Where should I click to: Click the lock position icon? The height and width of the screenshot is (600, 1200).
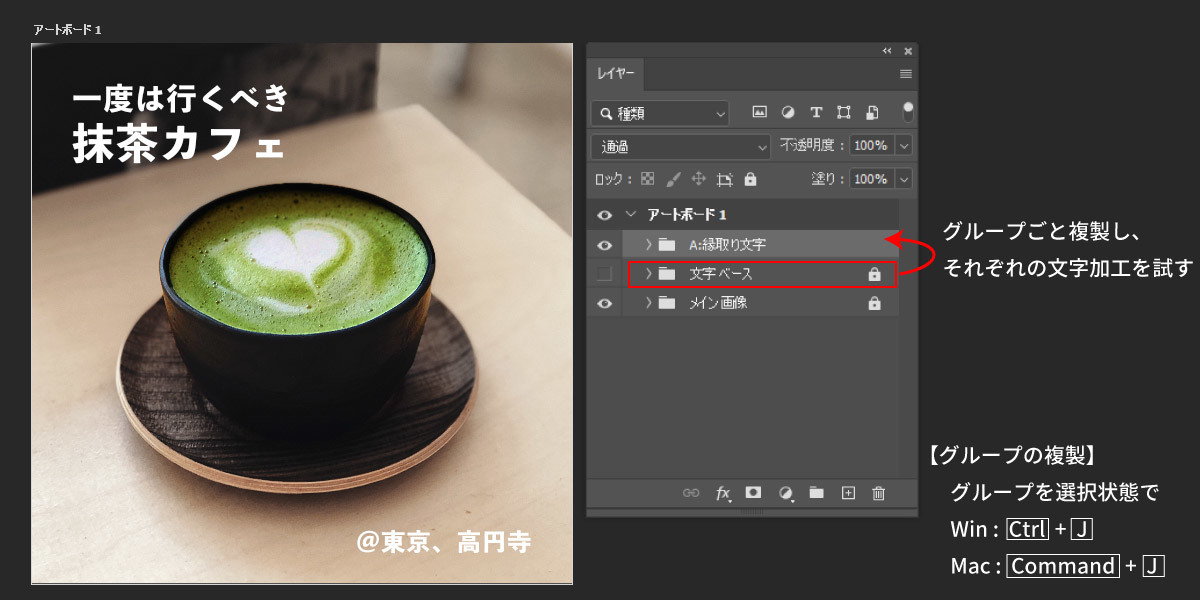[x=699, y=179]
